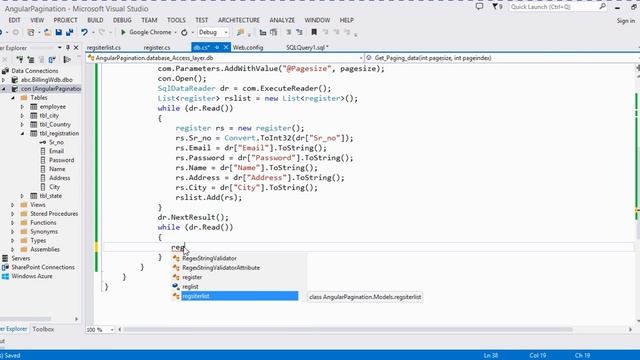This screenshot has width=640, height=360.
Task: Open the Debug configuration dropdown
Action: [x=226, y=32]
